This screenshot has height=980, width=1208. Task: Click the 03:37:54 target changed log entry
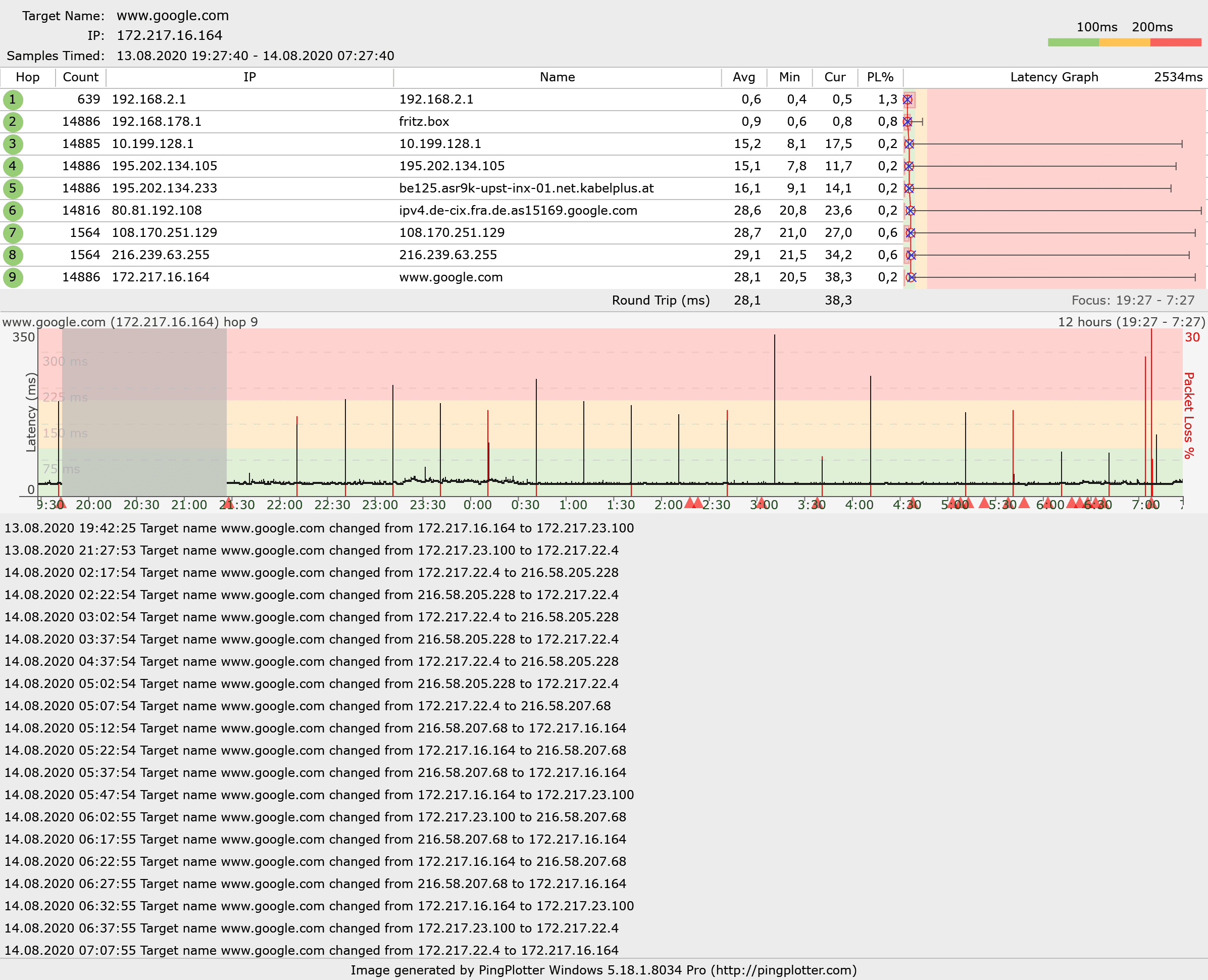tap(312, 640)
